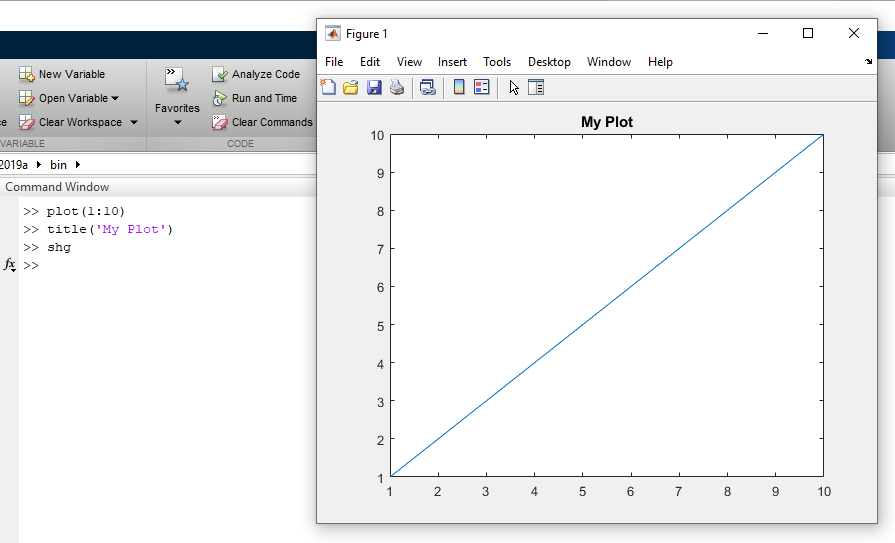Click the Link Plot icon
The image size is (895, 543).
[428, 87]
